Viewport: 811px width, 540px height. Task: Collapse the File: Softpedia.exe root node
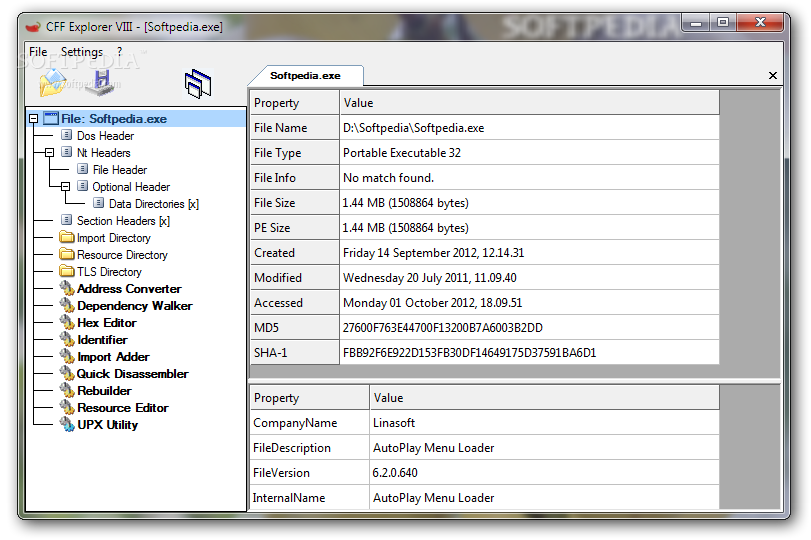pyautogui.click(x=34, y=119)
